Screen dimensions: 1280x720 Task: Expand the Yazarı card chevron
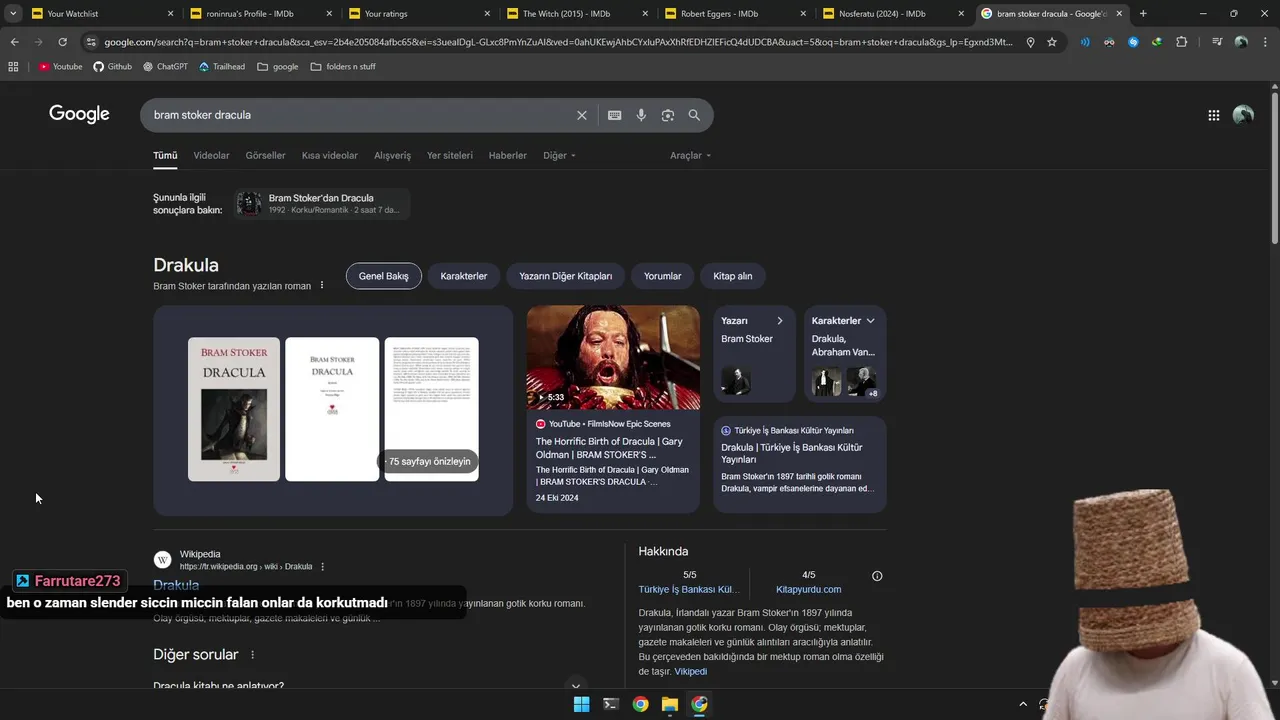coord(780,321)
